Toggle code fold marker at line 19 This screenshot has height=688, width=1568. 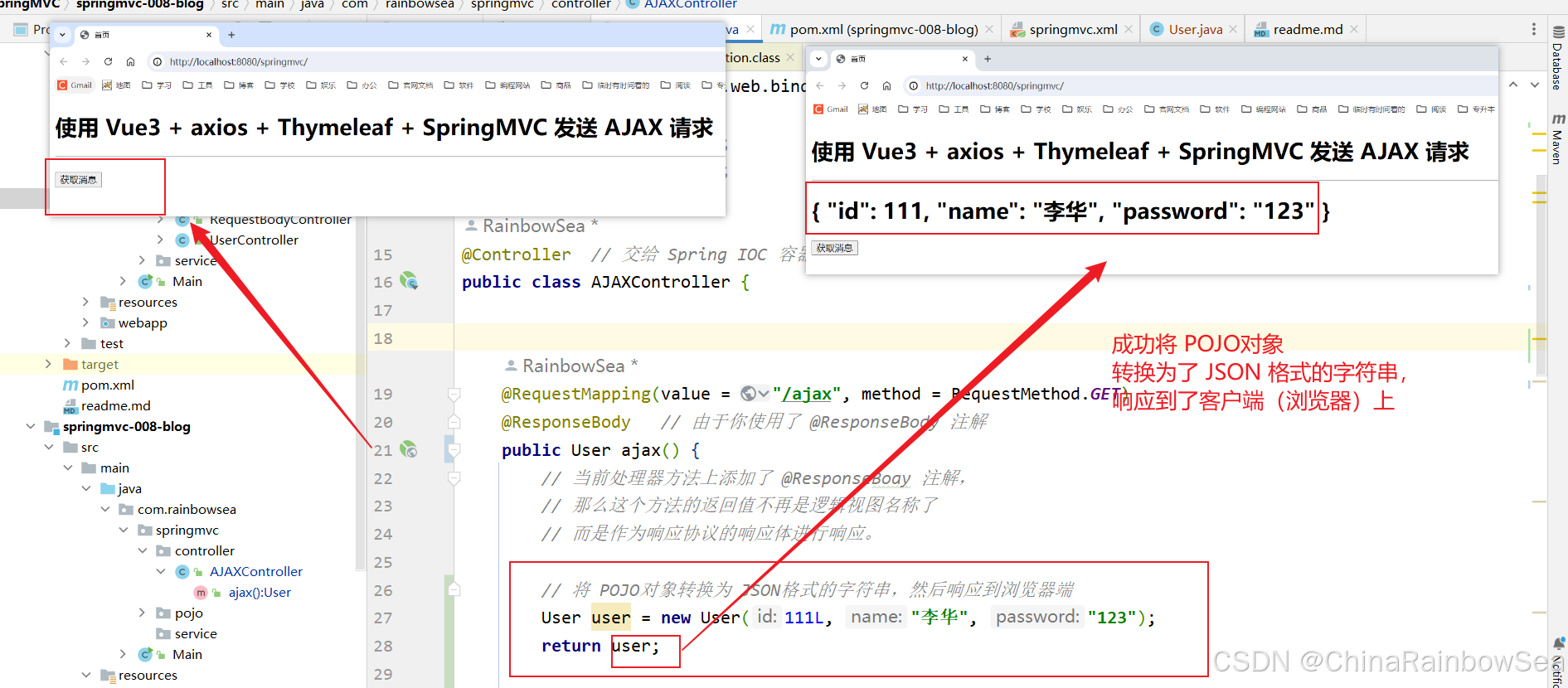tap(454, 394)
